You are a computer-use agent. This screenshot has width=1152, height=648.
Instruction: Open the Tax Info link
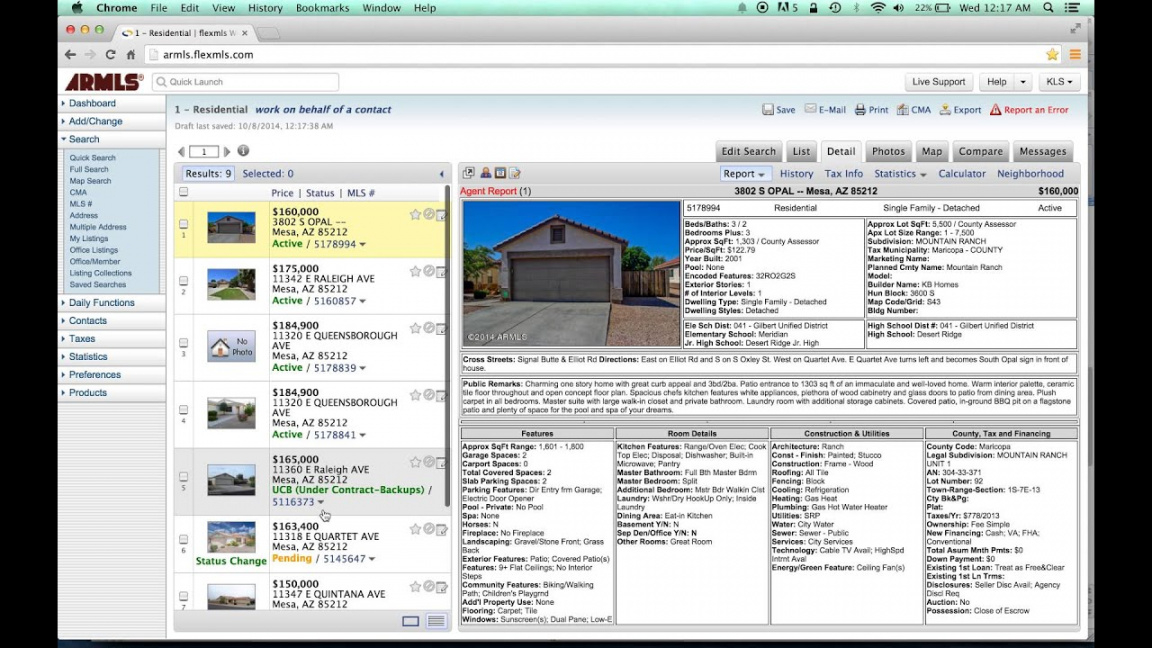tap(843, 174)
